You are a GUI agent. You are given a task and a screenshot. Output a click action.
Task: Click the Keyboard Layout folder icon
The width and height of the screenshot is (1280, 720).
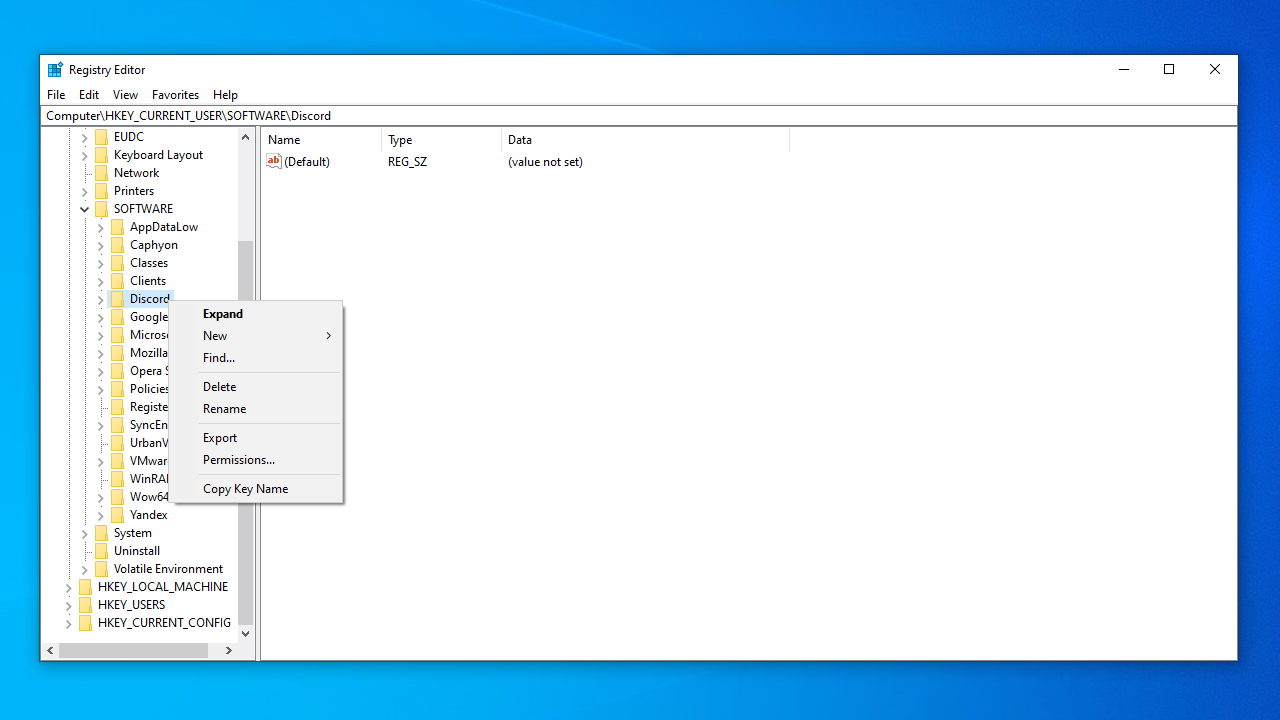click(x=101, y=155)
